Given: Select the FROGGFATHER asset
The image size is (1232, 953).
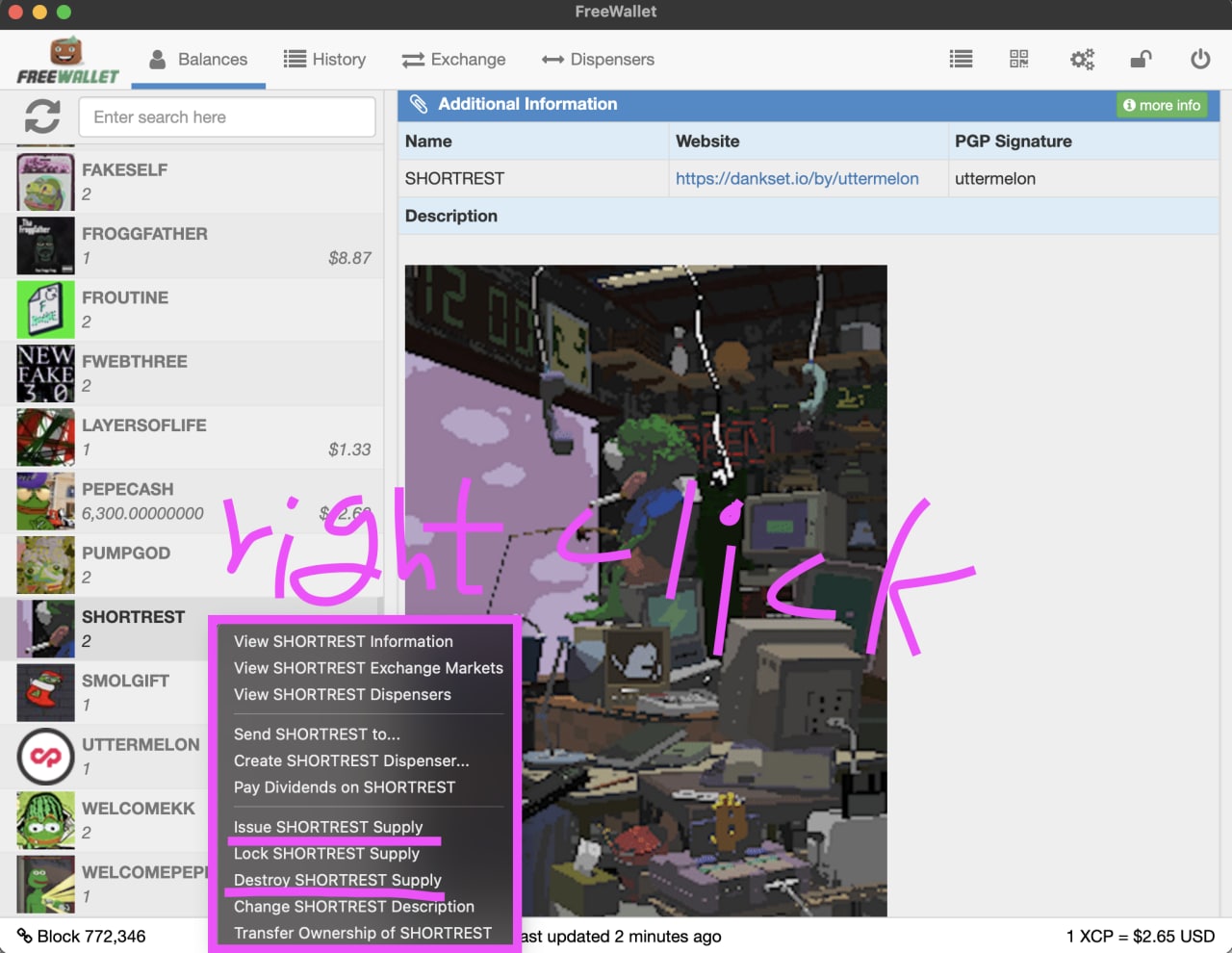Looking at the screenshot, I should click(192, 245).
